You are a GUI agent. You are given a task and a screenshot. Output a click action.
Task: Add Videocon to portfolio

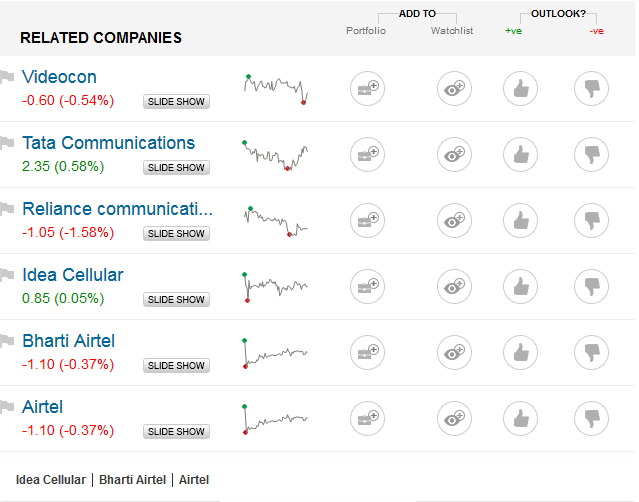click(367, 89)
